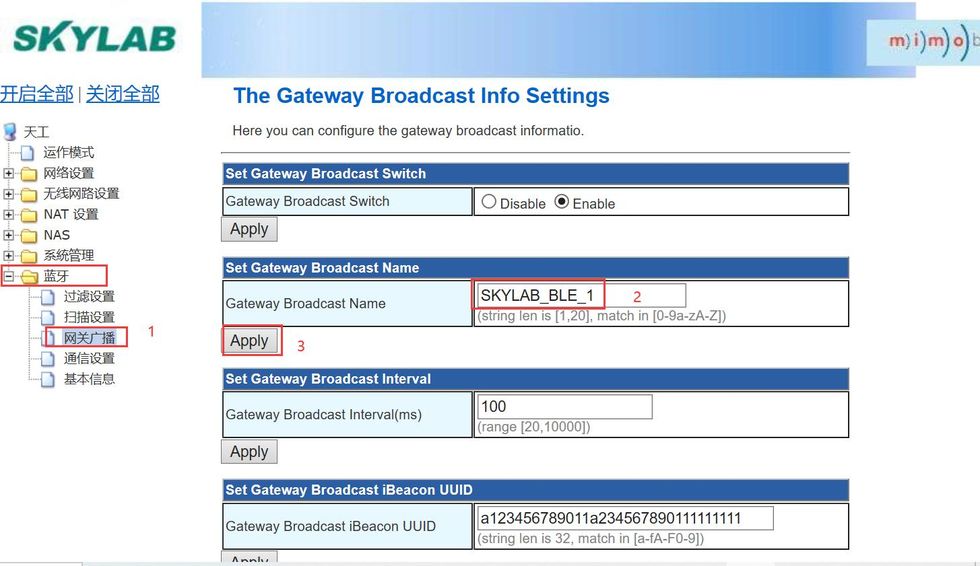
Task: Click the page icon beside 运作模式
Action: point(28,153)
